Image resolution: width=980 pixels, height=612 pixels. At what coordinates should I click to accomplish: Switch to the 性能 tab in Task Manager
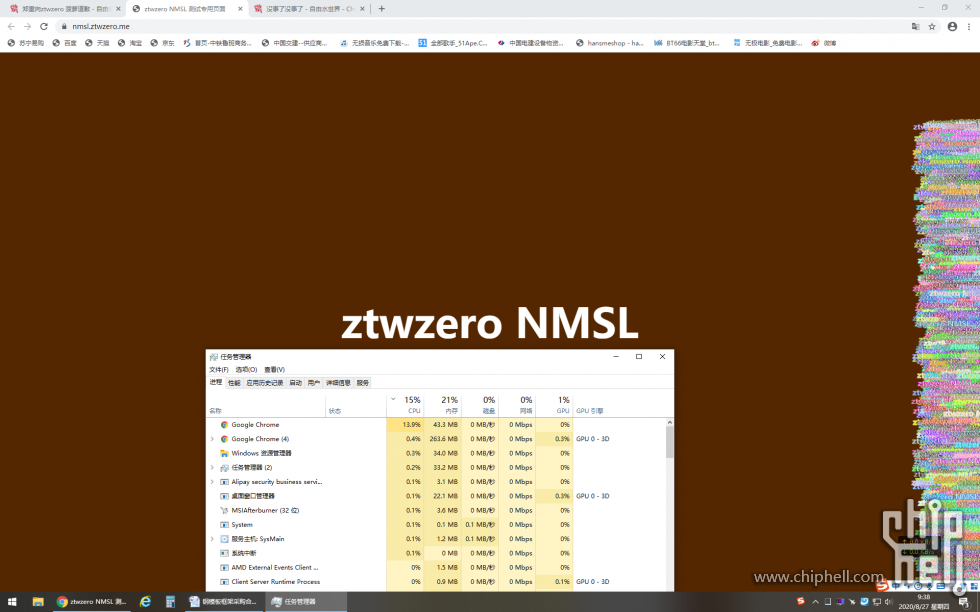234,383
